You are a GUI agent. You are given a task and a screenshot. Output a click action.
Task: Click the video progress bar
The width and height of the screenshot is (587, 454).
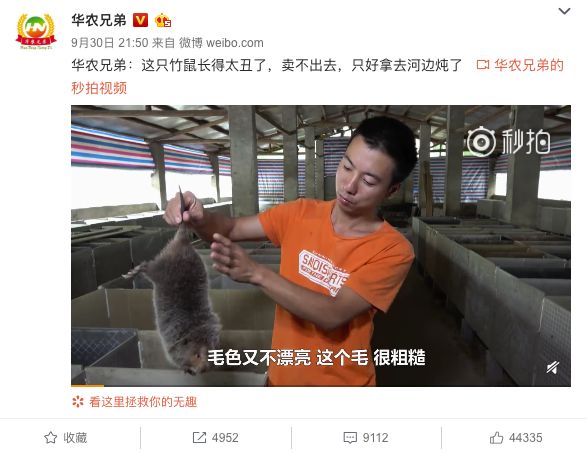[x=321, y=385]
